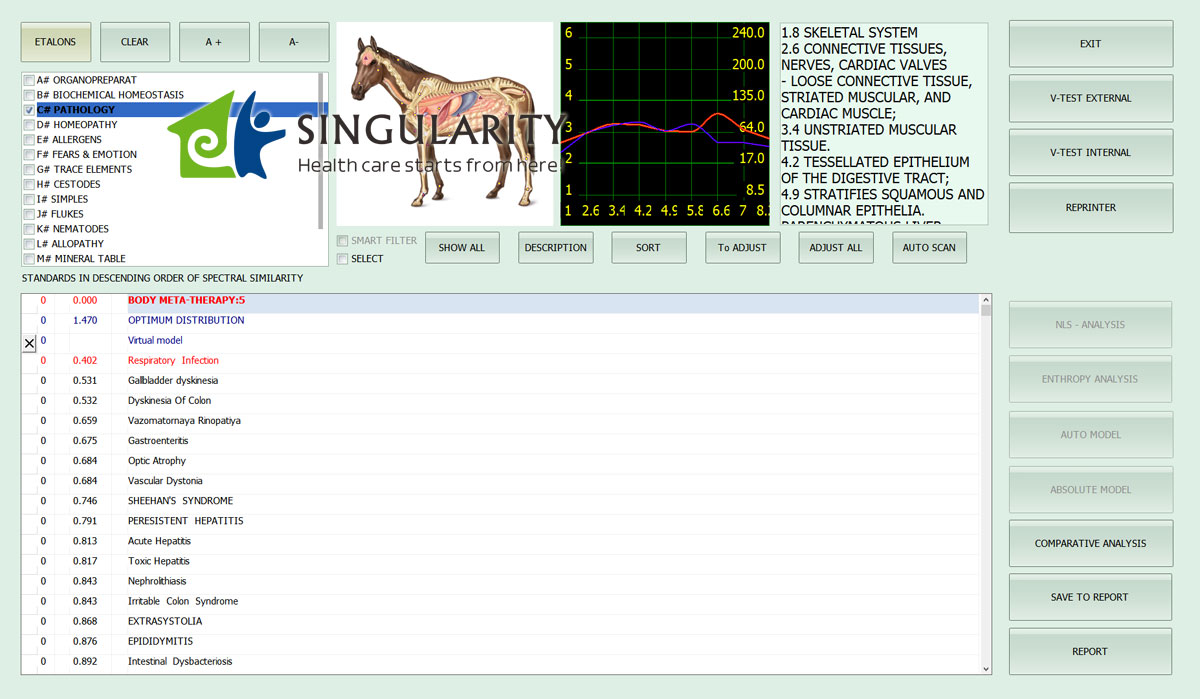Click the ETALONS button
1200x699 pixels.
coord(56,42)
